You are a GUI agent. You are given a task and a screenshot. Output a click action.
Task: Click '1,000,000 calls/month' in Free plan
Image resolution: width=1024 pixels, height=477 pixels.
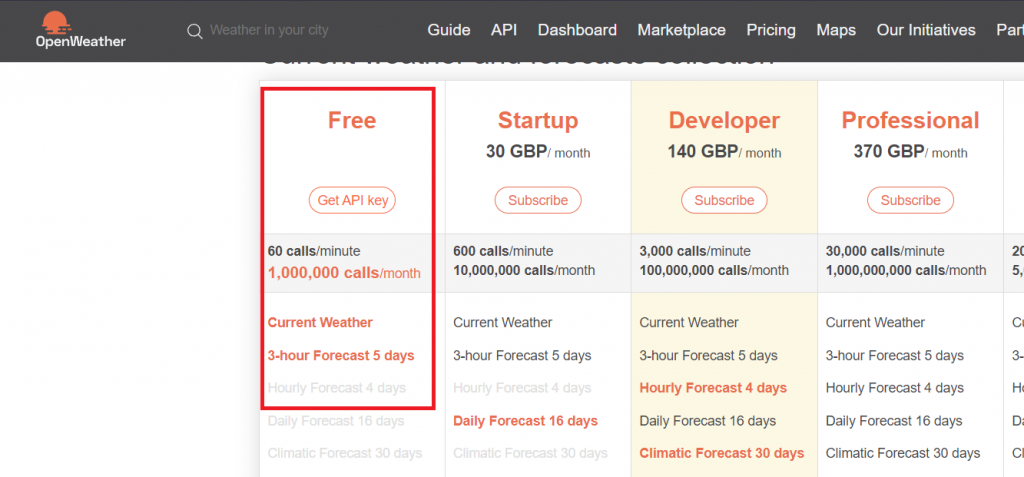[344, 273]
